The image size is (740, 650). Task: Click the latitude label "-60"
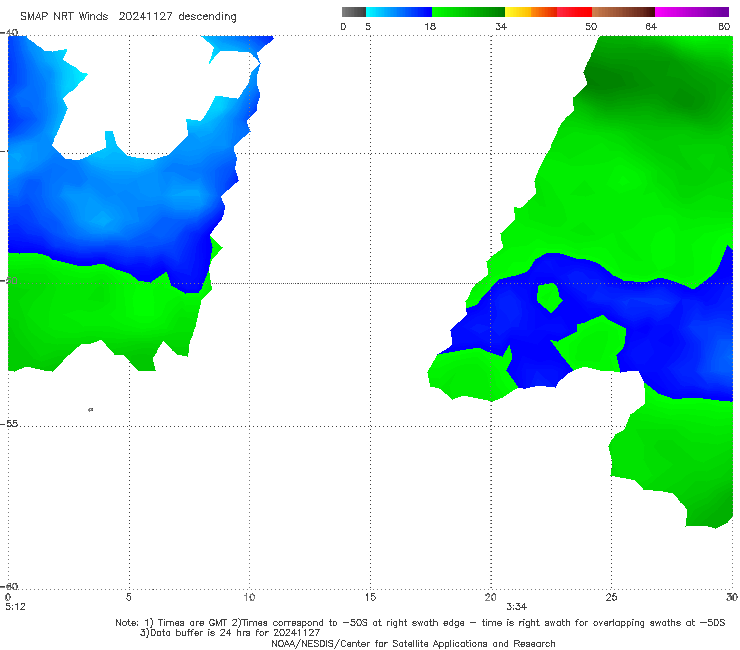click(9, 586)
